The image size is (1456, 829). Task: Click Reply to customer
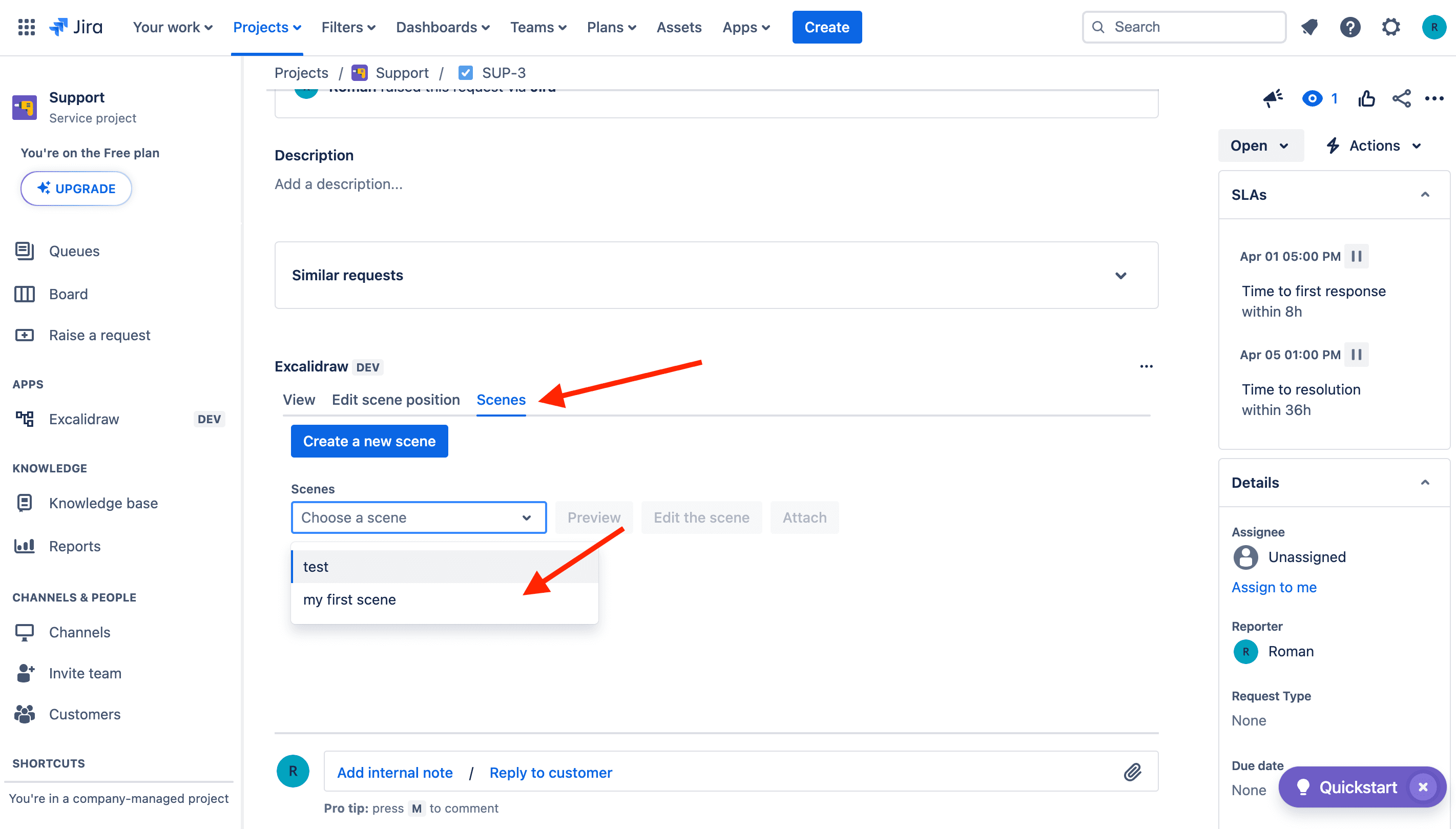coord(550,772)
